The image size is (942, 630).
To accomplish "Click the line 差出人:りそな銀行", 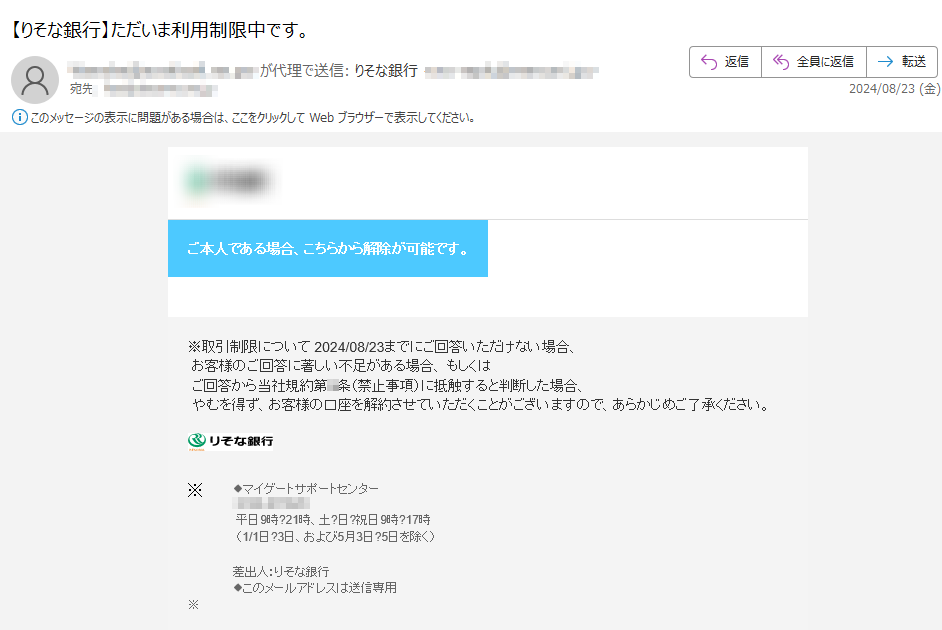I will (x=281, y=571).
